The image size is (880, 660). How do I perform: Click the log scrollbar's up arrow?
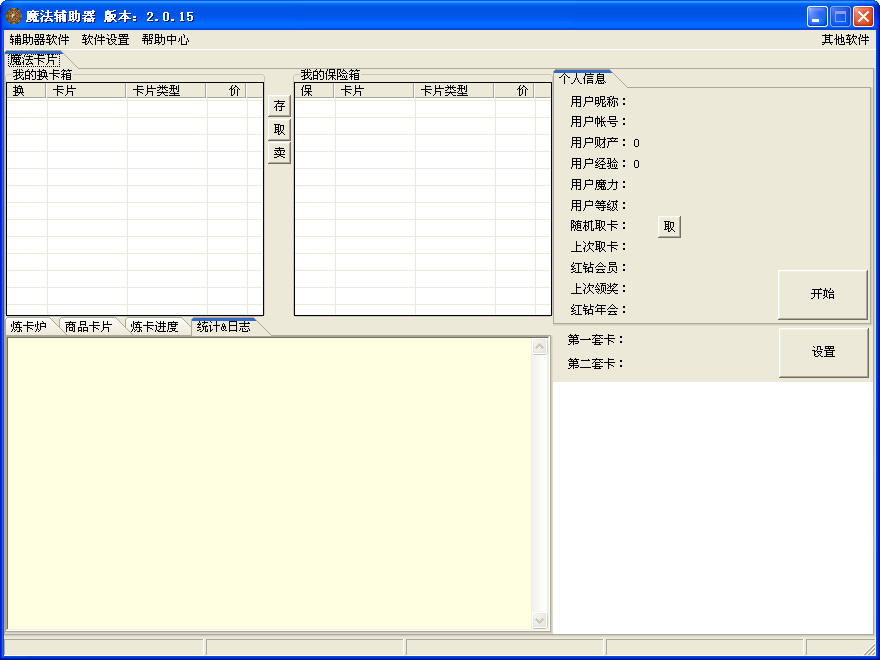540,347
